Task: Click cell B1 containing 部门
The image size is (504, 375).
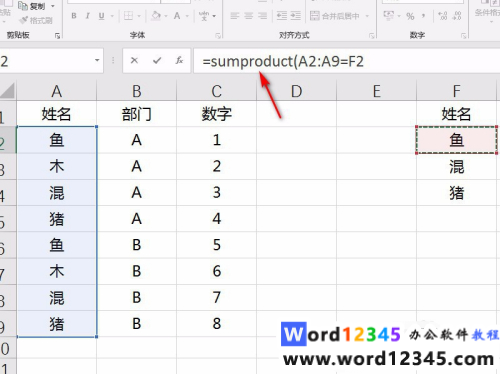Action: [137, 114]
